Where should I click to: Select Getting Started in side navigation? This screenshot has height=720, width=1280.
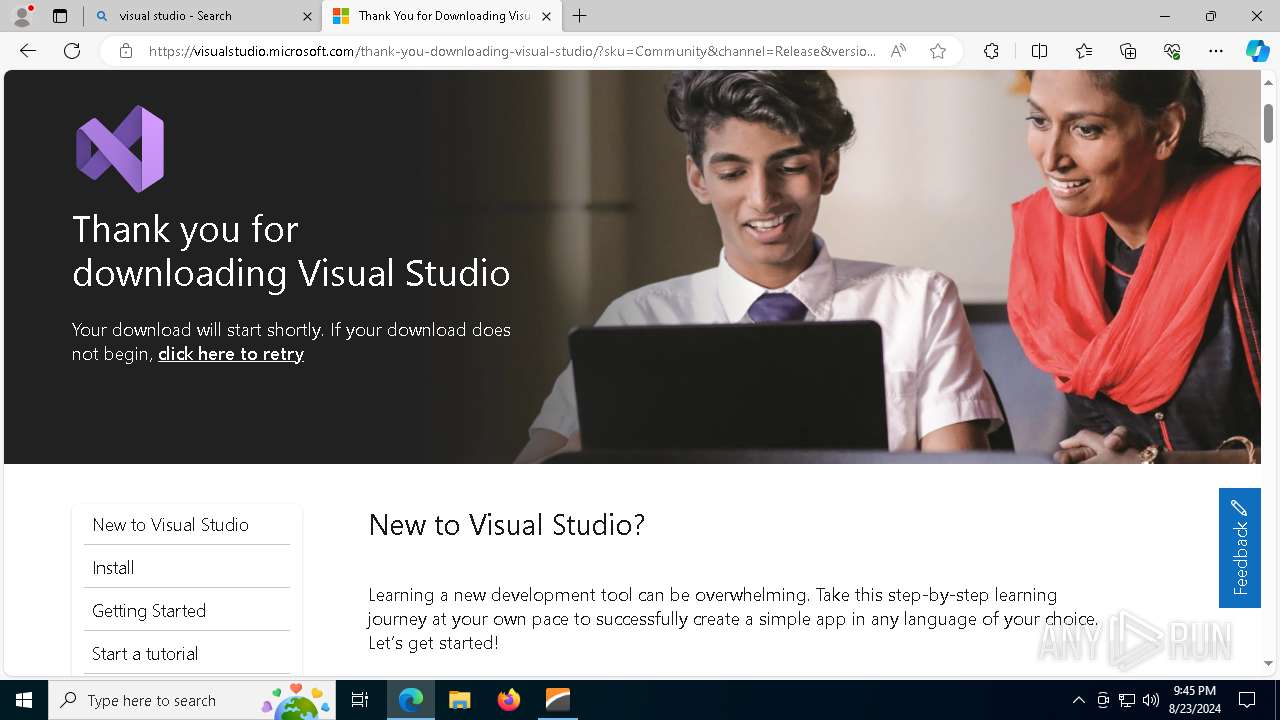coord(187,611)
